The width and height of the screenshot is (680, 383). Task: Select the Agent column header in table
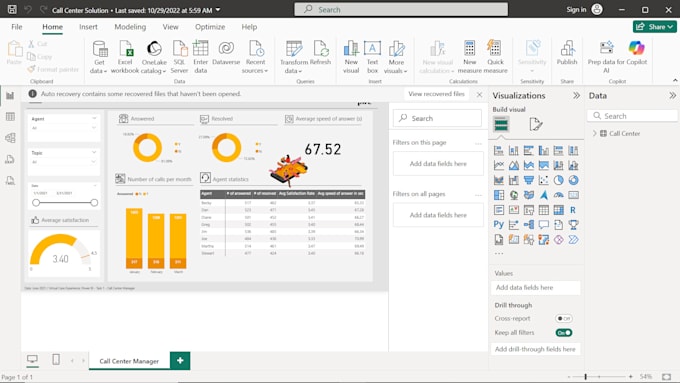(212, 194)
